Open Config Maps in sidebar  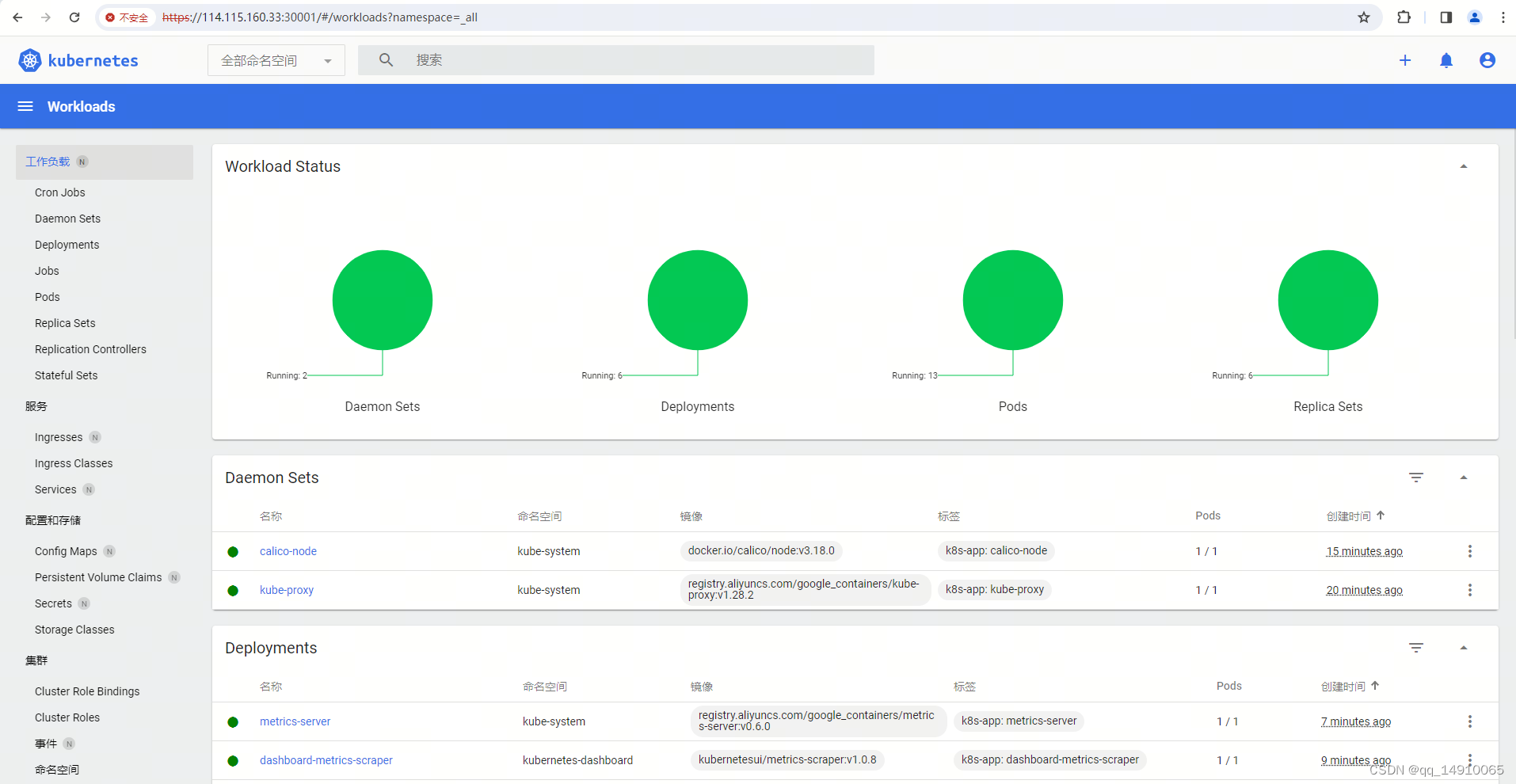pyautogui.click(x=66, y=551)
